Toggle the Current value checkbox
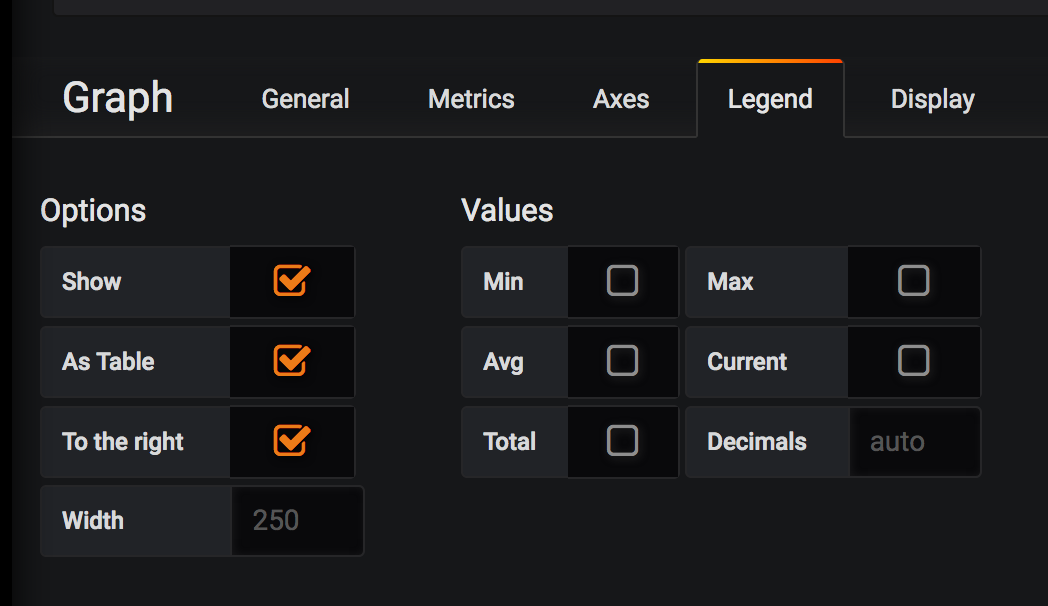This screenshot has width=1048, height=606. pos(913,362)
